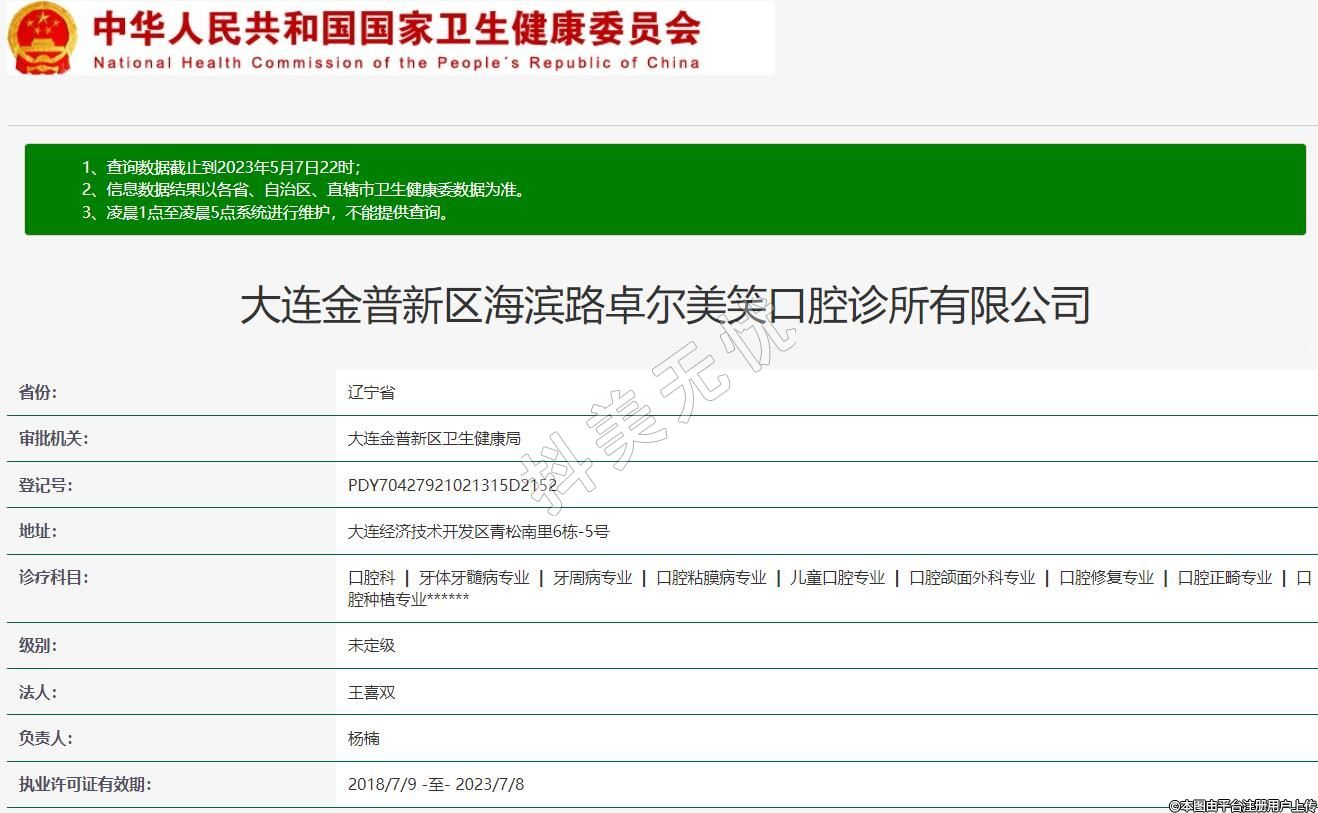Click the level value 未定级
Image resolution: width=1318 pixels, height=813 pixels.
click(x=371, y=645)
